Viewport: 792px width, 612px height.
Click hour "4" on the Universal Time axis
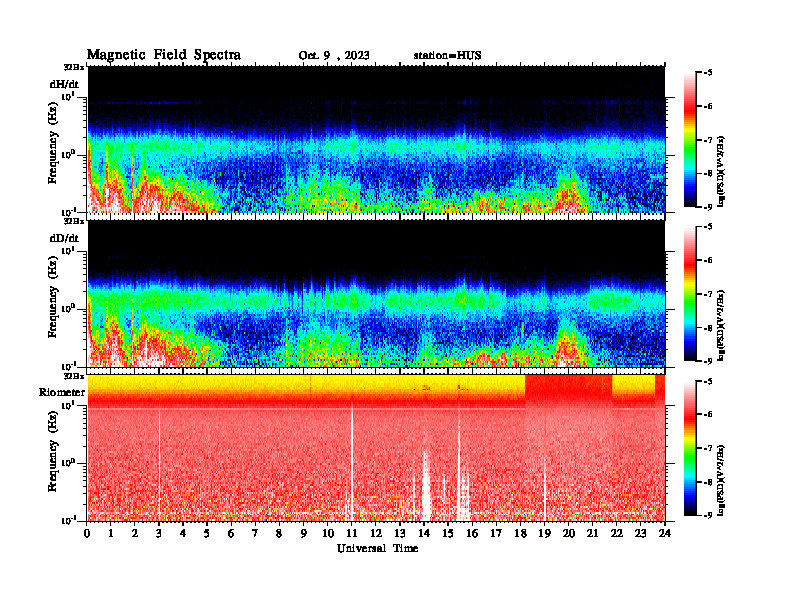click(183, 533)
